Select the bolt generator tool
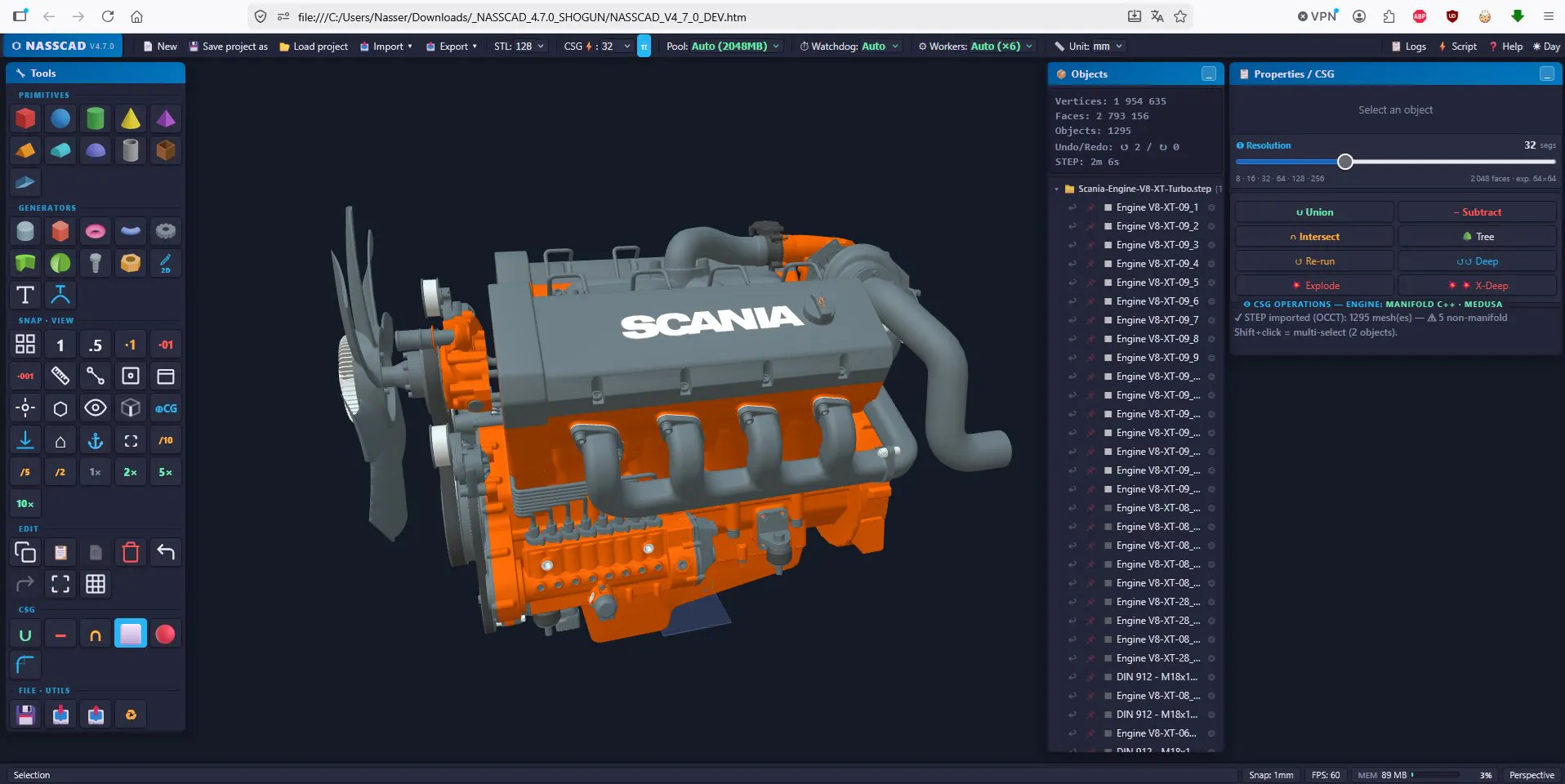 point(96,263)
